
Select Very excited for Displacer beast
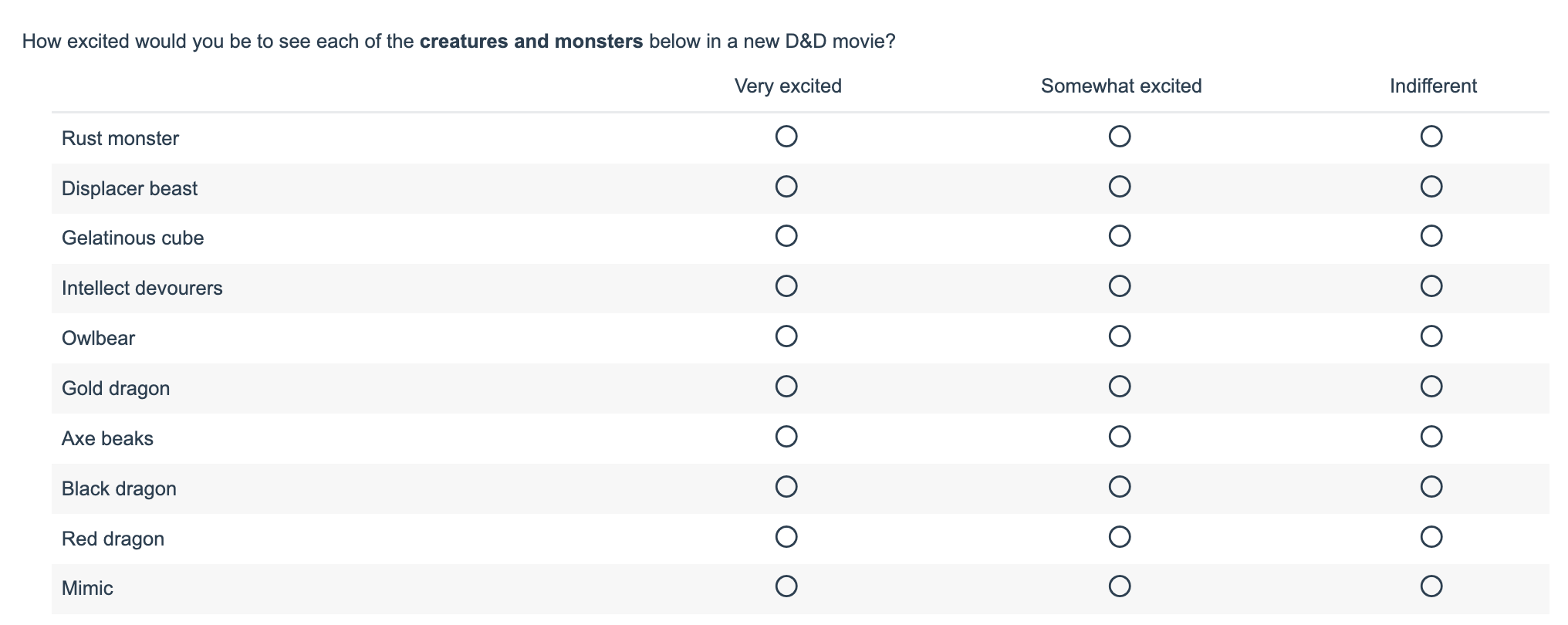point(786,187)
